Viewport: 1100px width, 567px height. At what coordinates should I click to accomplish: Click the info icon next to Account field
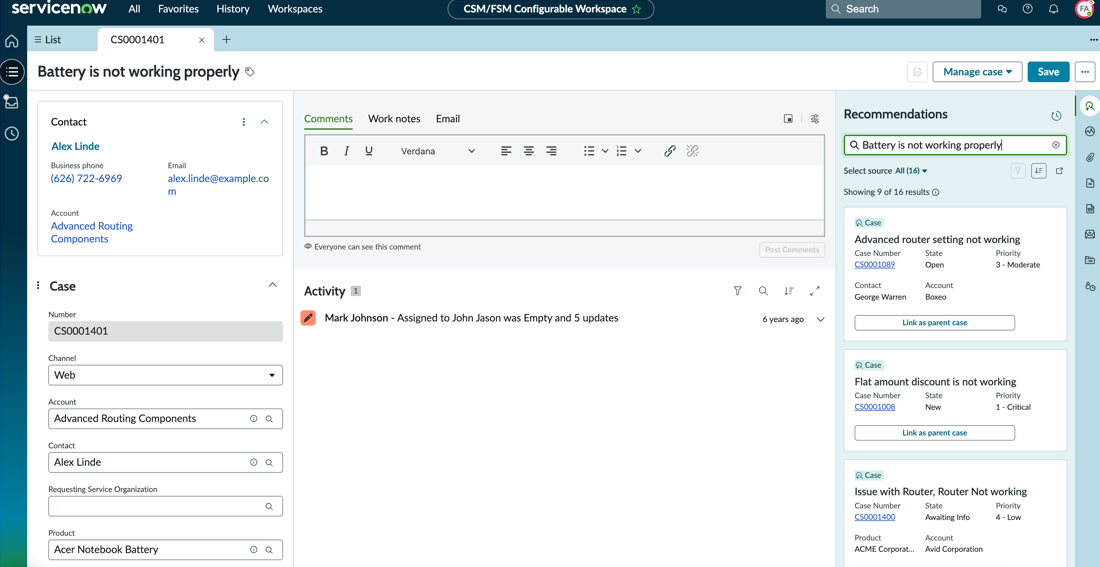pyautogui.click(x=254, y=418)
